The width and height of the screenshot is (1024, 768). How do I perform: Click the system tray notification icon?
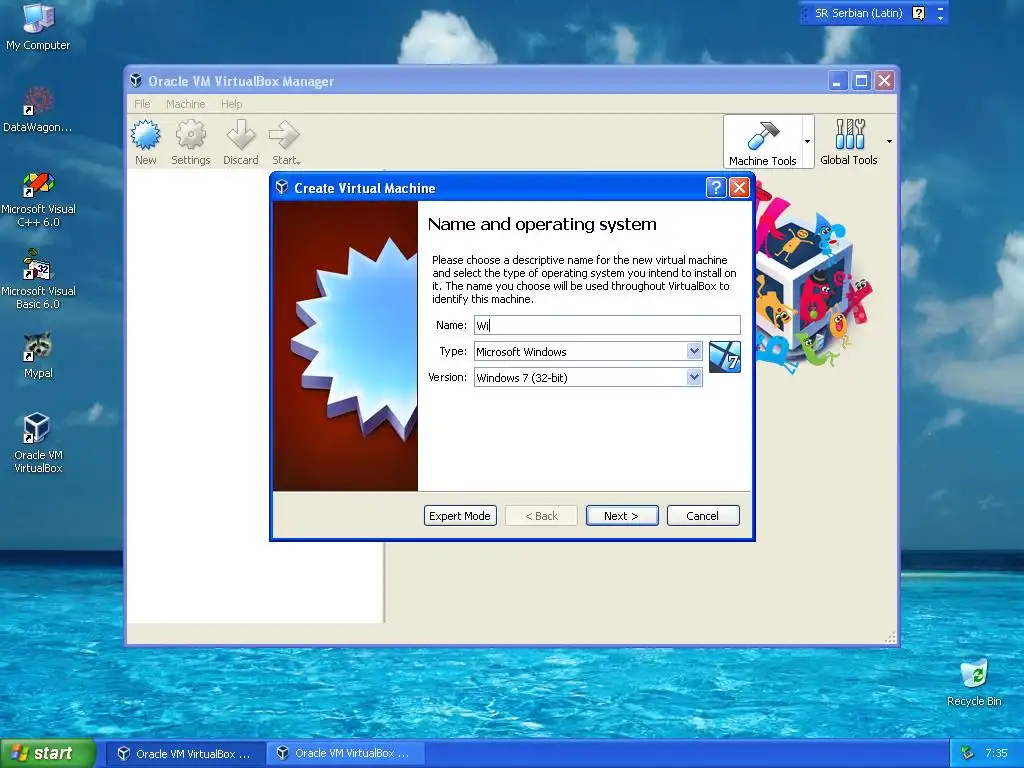[967, 753]
